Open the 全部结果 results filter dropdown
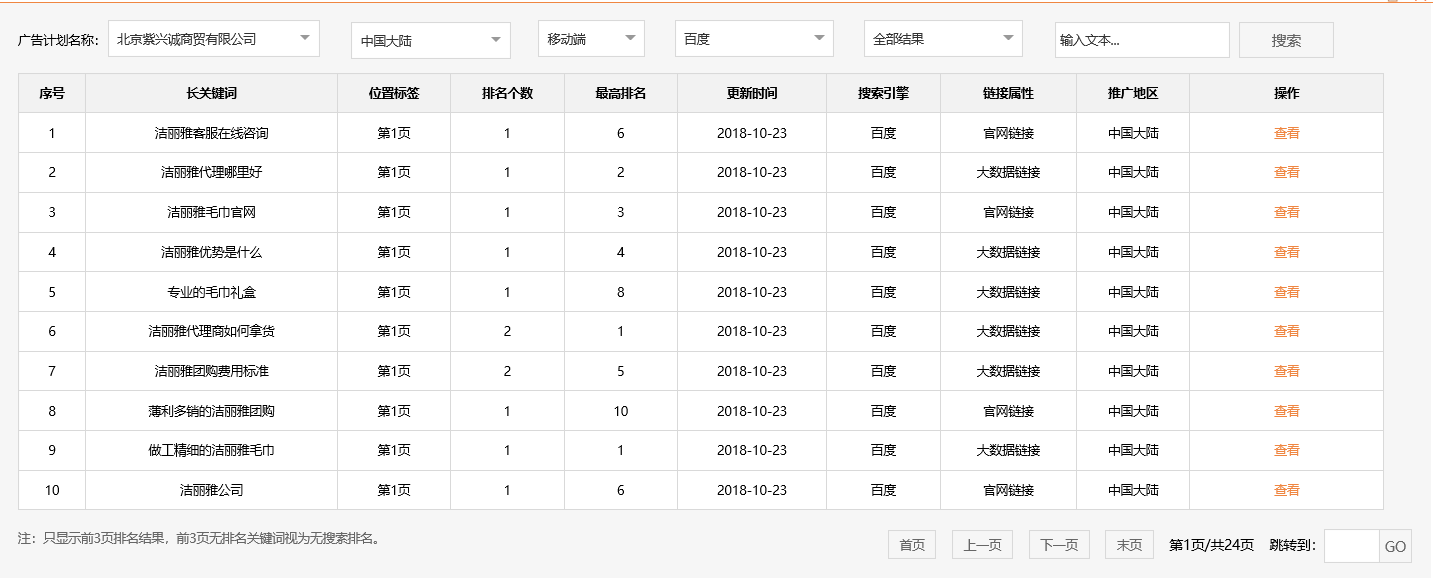 pos(942,38)
